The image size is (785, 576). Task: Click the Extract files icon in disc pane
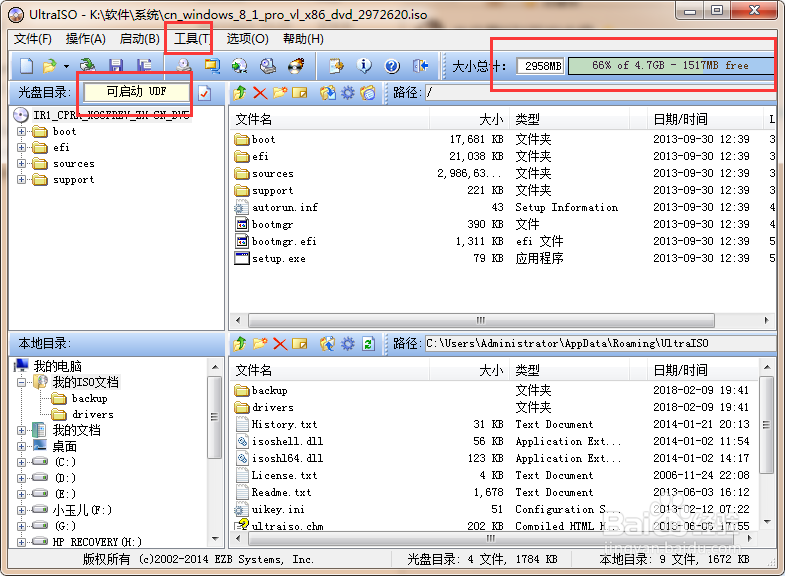pos(328,93)
